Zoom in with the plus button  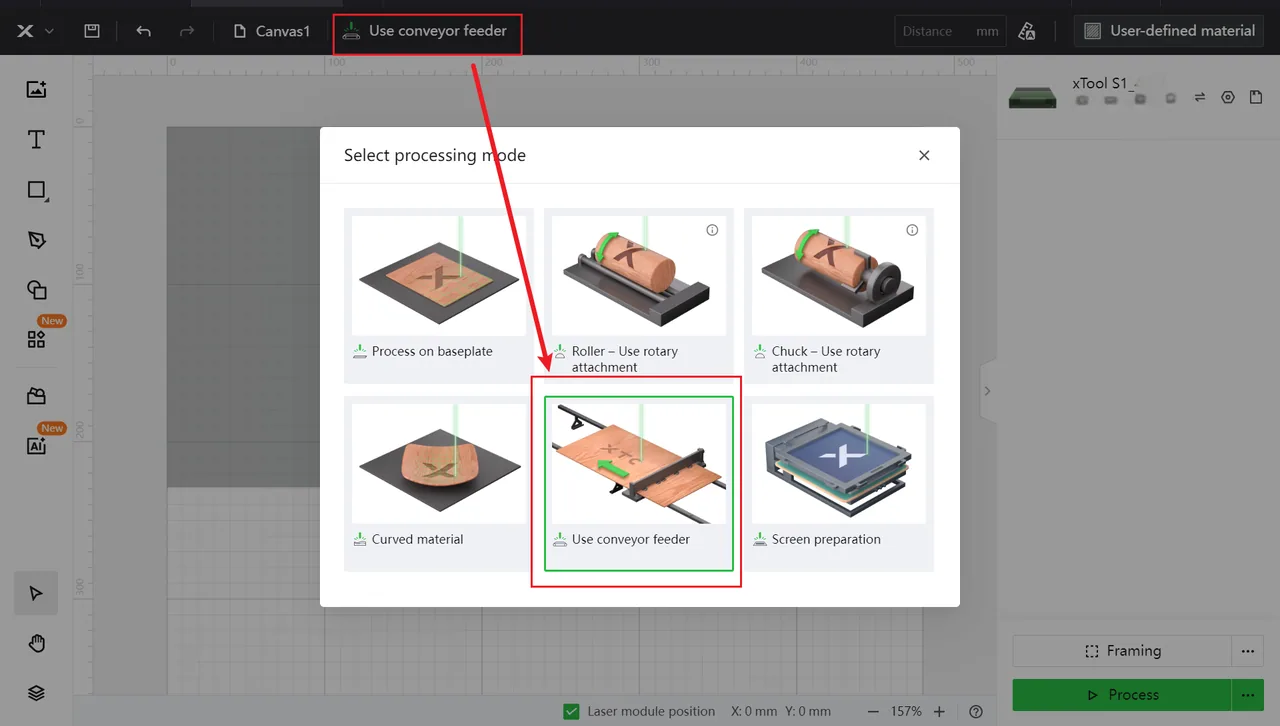[939, 712]
